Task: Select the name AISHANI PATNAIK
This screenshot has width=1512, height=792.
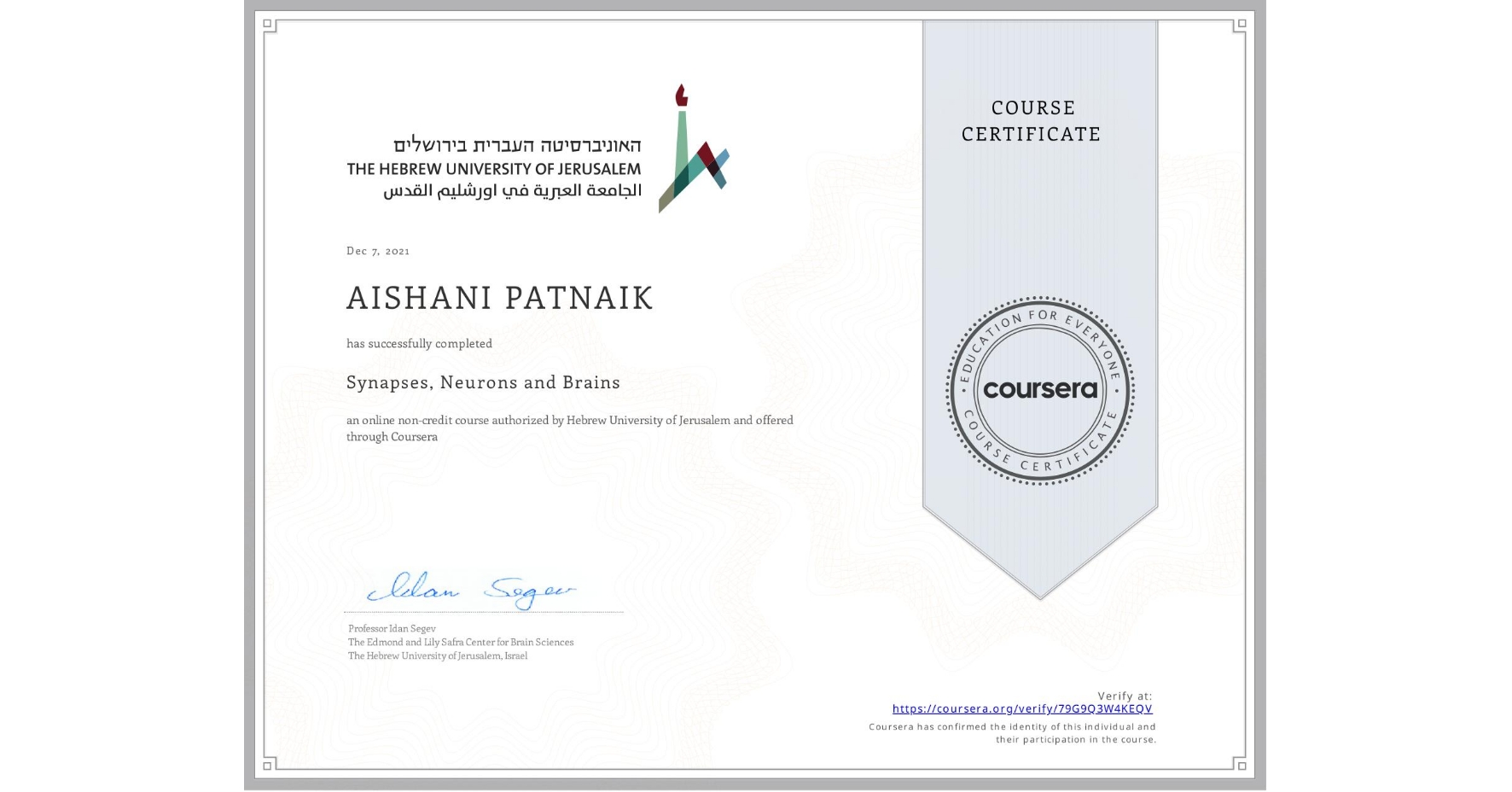Action: pyautogui.click(x=498, y=299)
